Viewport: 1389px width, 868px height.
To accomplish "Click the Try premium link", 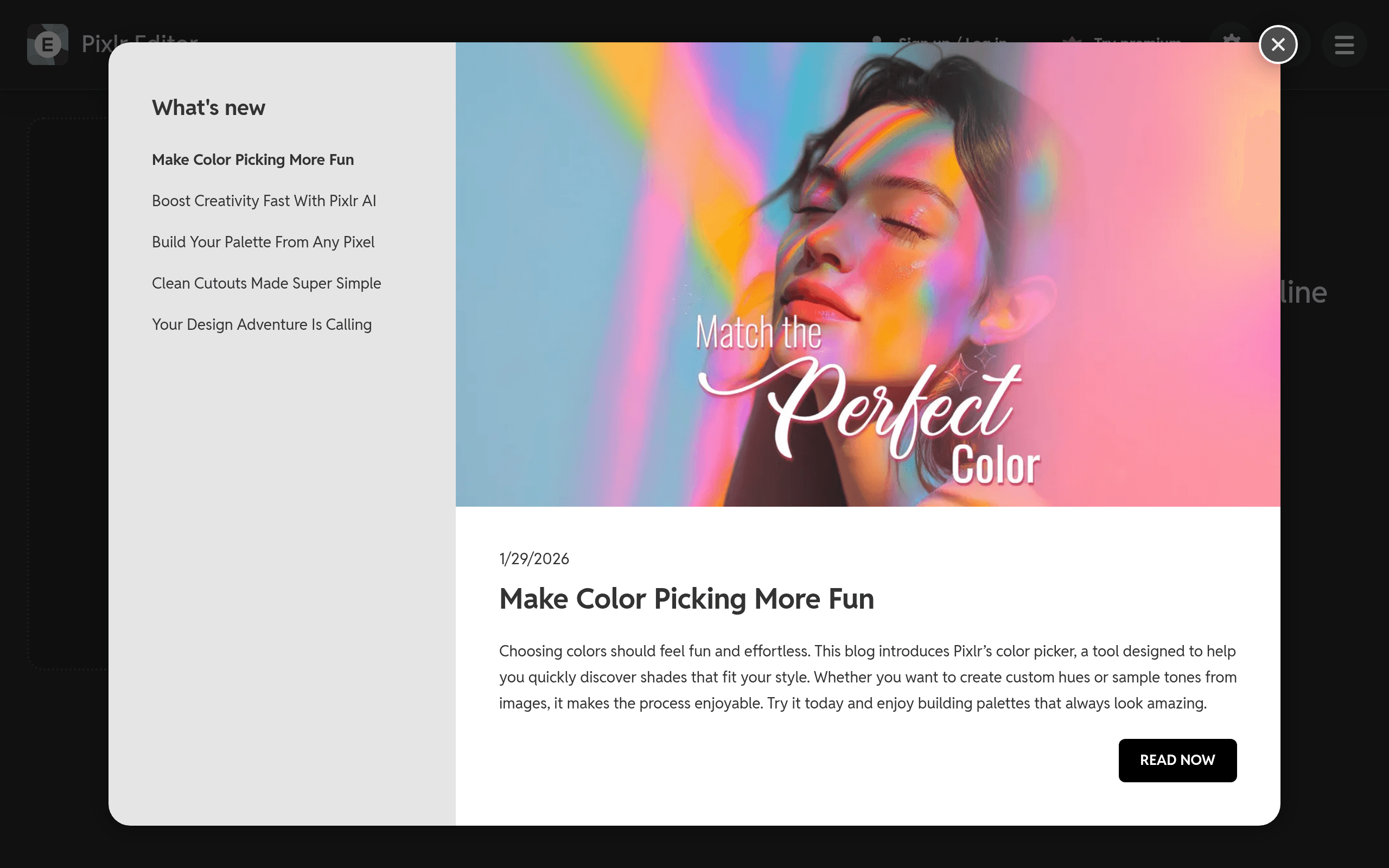I will pyautogui.click(x=1137, y=39).
